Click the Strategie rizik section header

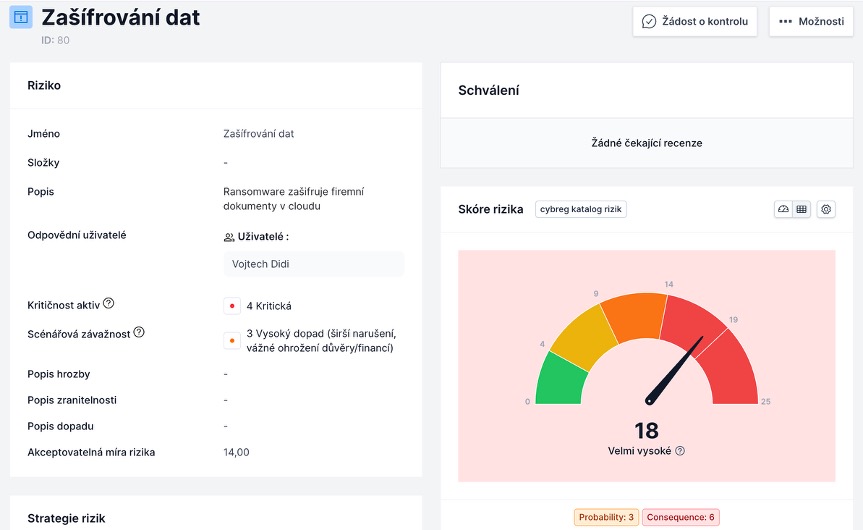[x=66, y=518]
